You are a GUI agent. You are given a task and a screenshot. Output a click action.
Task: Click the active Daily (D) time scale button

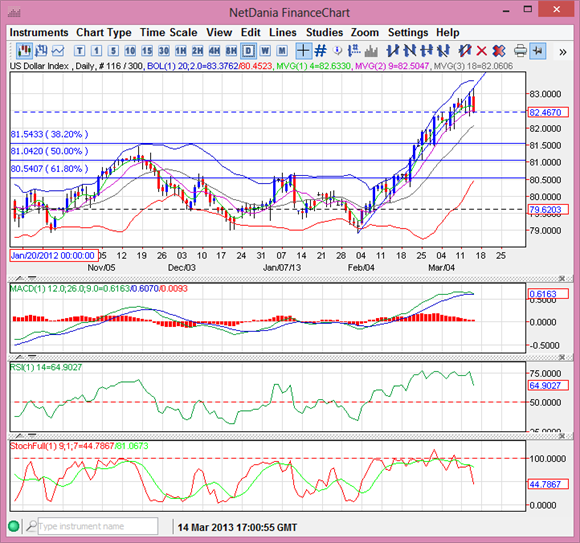click(248, 51)
